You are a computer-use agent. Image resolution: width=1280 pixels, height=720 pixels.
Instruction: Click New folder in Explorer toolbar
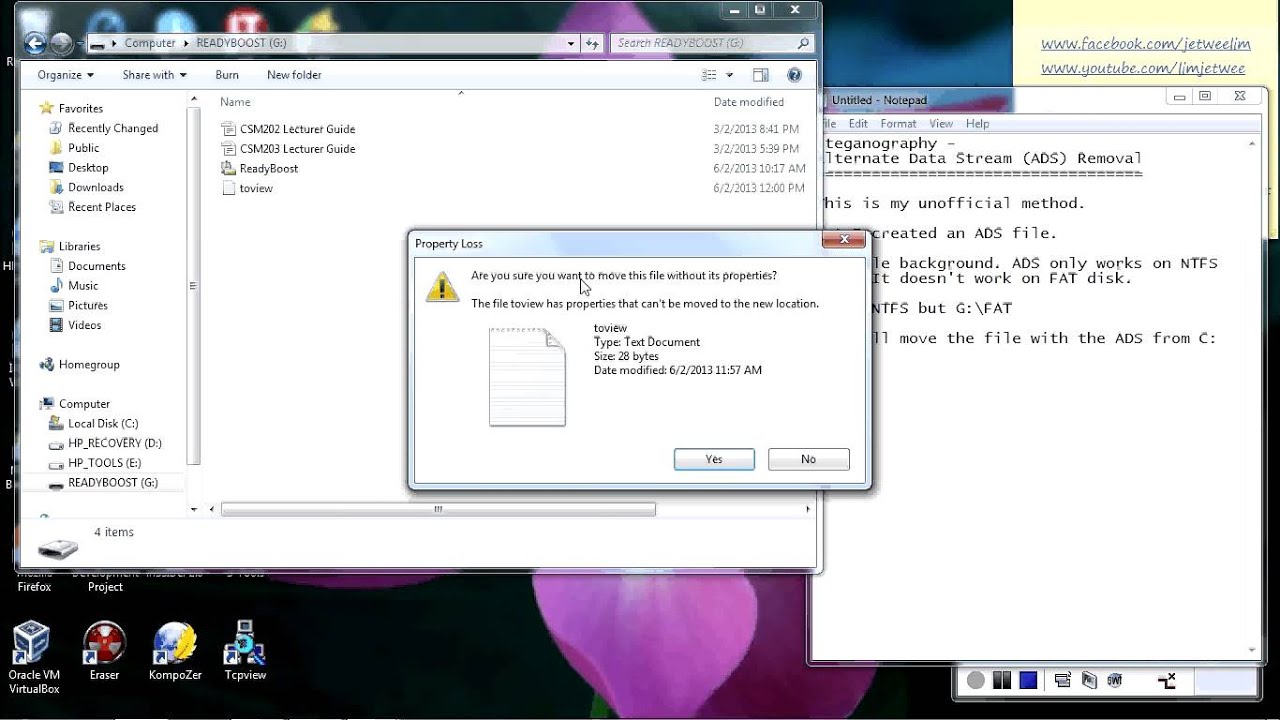[x=294, y=75]
